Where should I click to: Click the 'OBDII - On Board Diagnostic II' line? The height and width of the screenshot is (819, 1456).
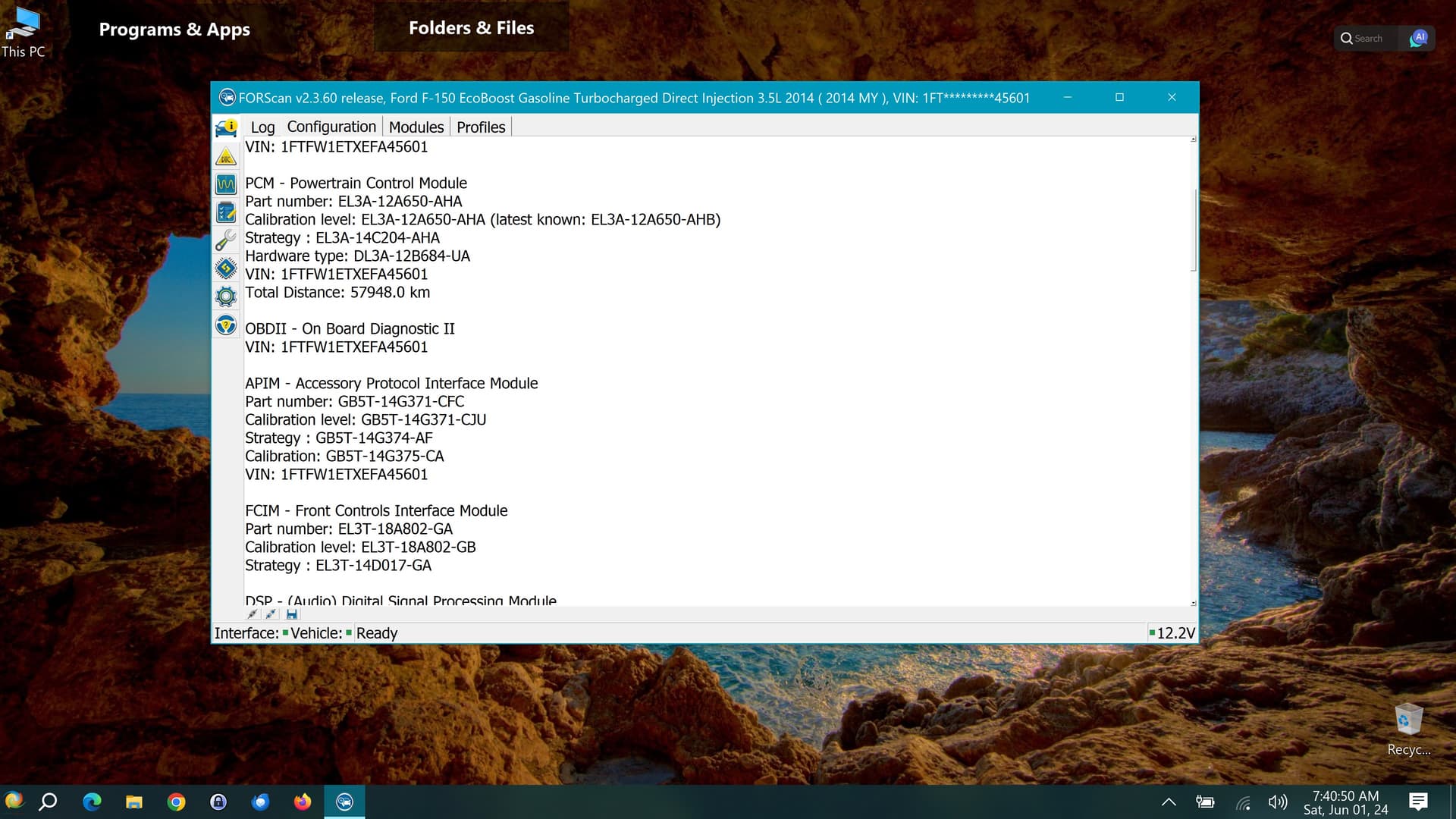click(350, 328)
